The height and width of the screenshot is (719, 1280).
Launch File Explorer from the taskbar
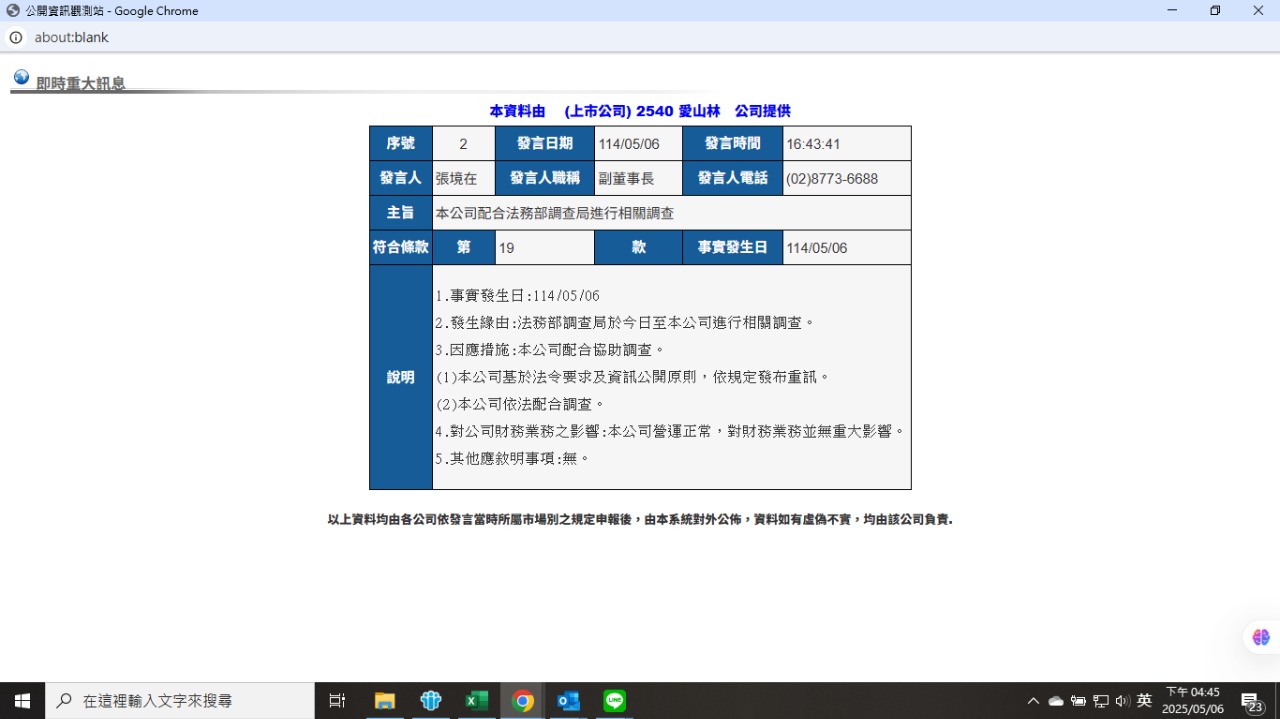(385, 701)
